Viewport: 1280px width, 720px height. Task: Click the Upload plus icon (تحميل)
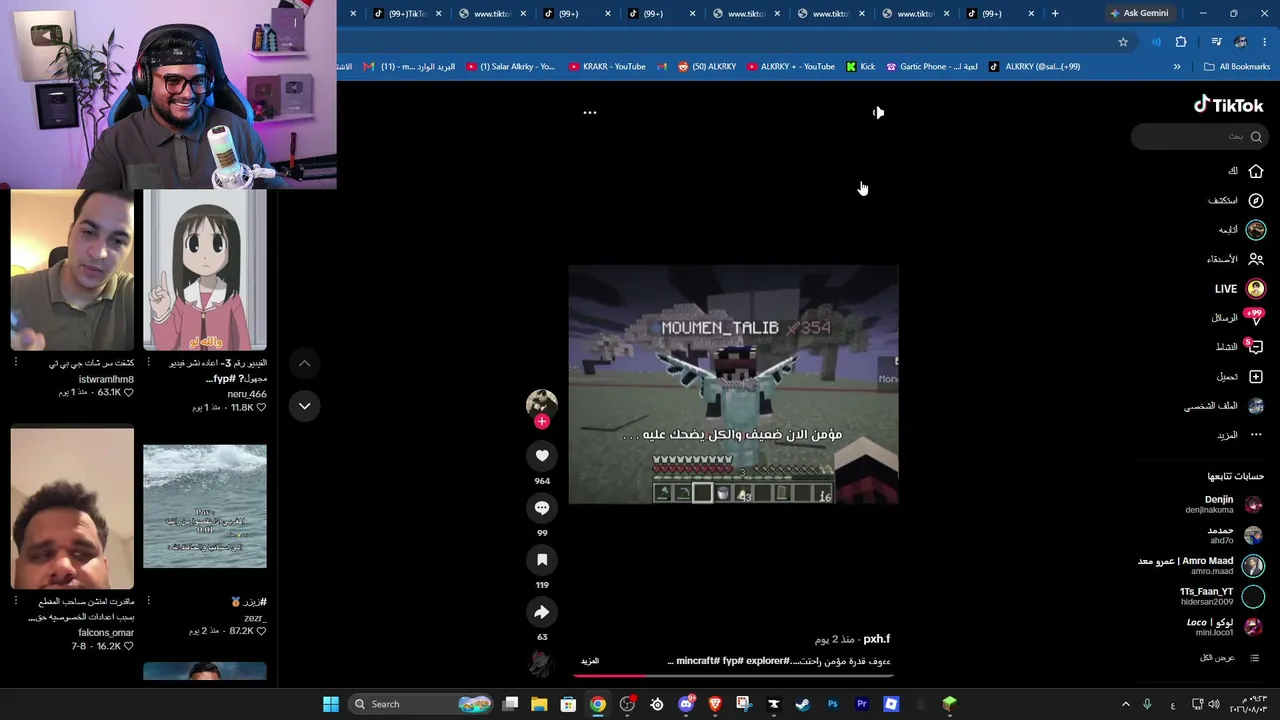pos(1256,376)
